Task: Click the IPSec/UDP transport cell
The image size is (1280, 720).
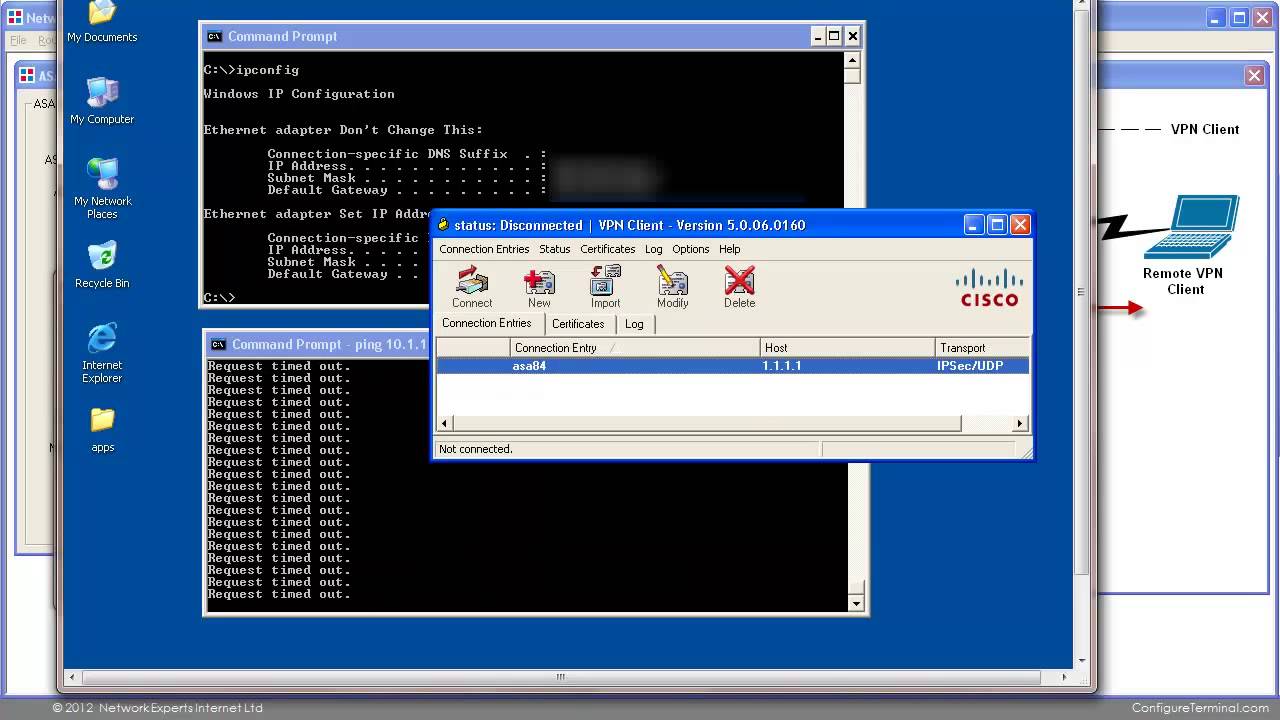Action: pyautogui.click(x=969, y=366)
